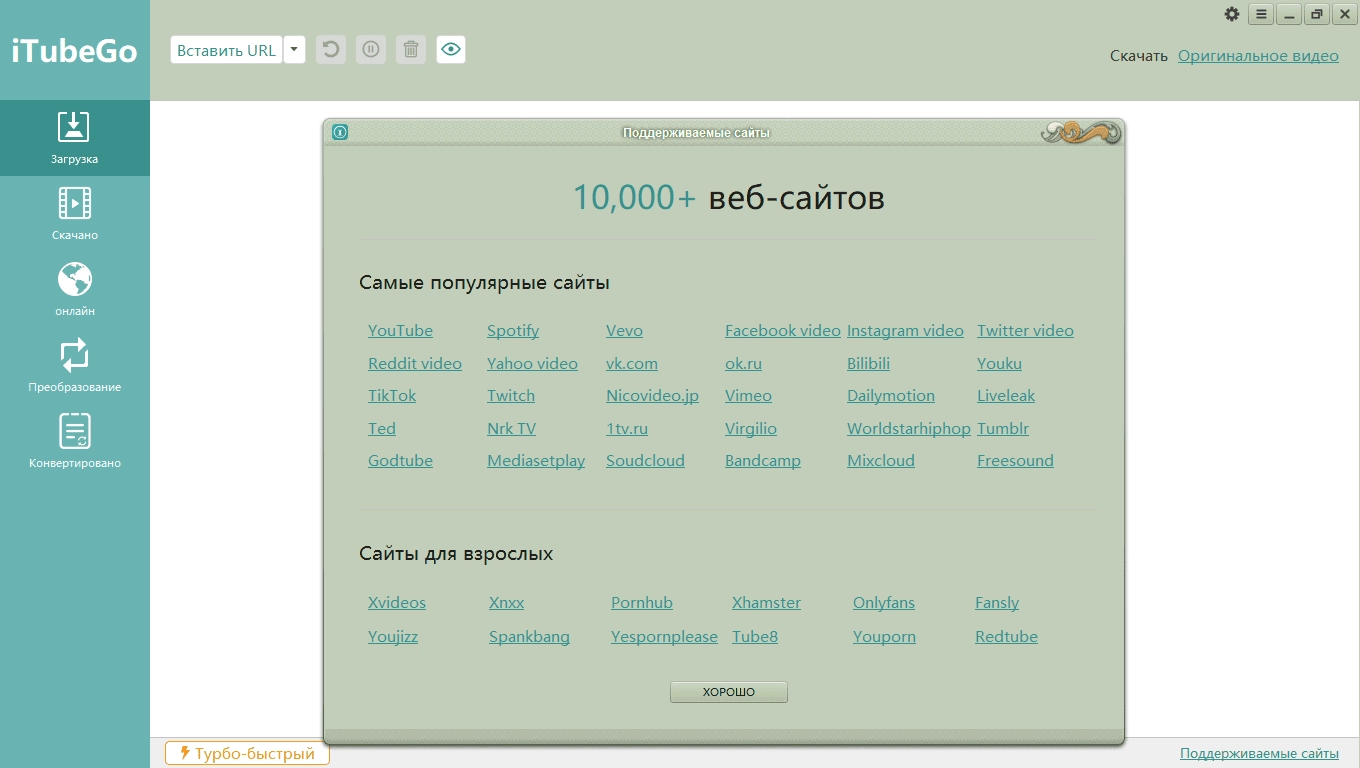Click the Вставить URL button
This screenshot has height=768, width=1360.
click(226, 50)
